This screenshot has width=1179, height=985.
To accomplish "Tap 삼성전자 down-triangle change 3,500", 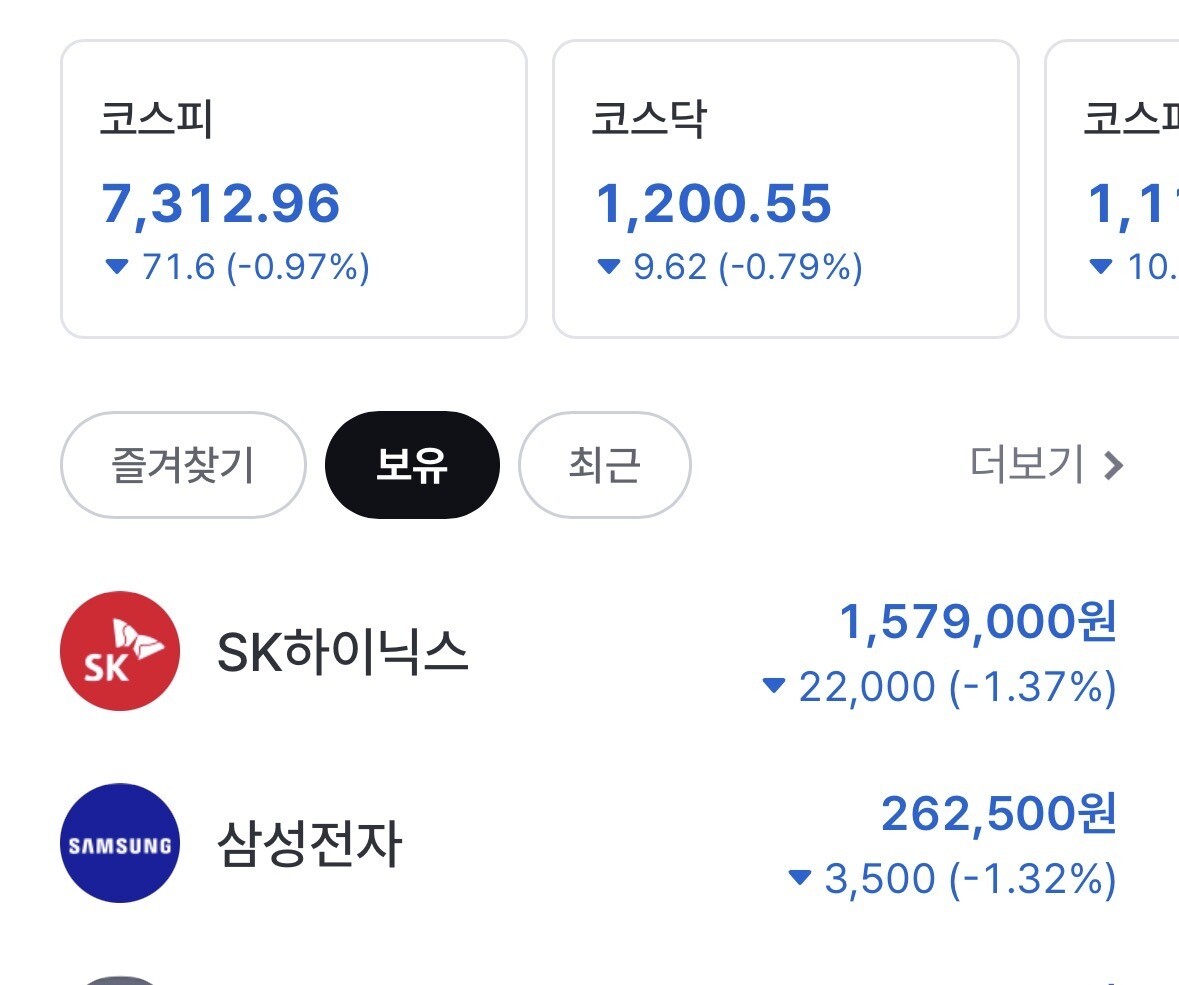I will click(862, 878).
